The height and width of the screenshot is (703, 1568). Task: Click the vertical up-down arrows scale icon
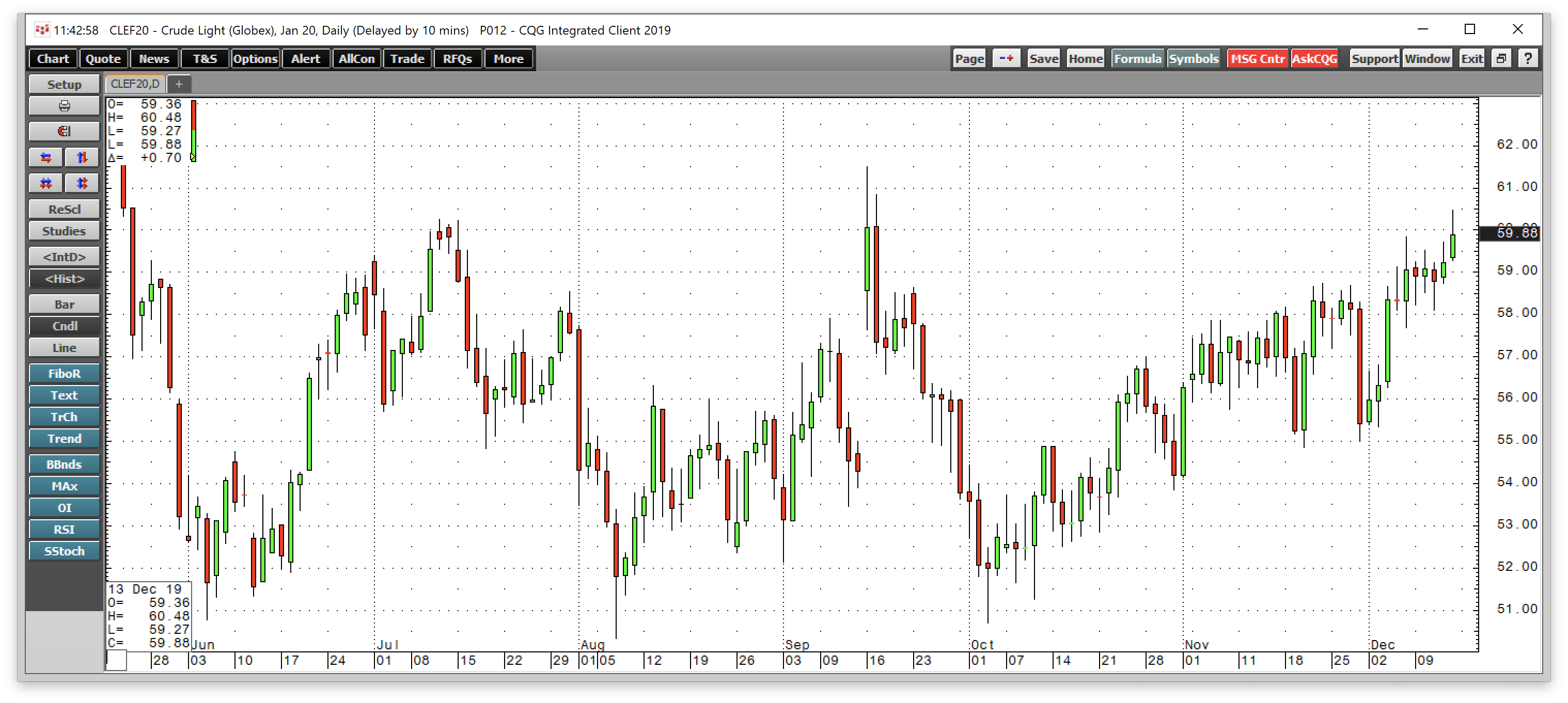tap(82, 157)
